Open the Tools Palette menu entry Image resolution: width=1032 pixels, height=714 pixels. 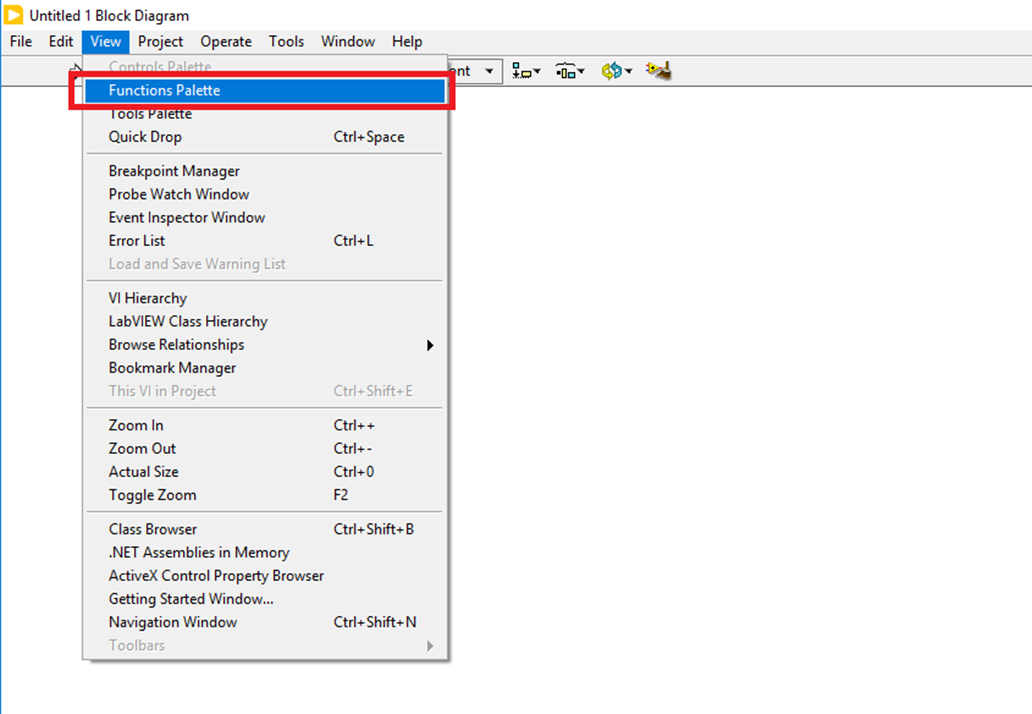click(x=150, y=114)
